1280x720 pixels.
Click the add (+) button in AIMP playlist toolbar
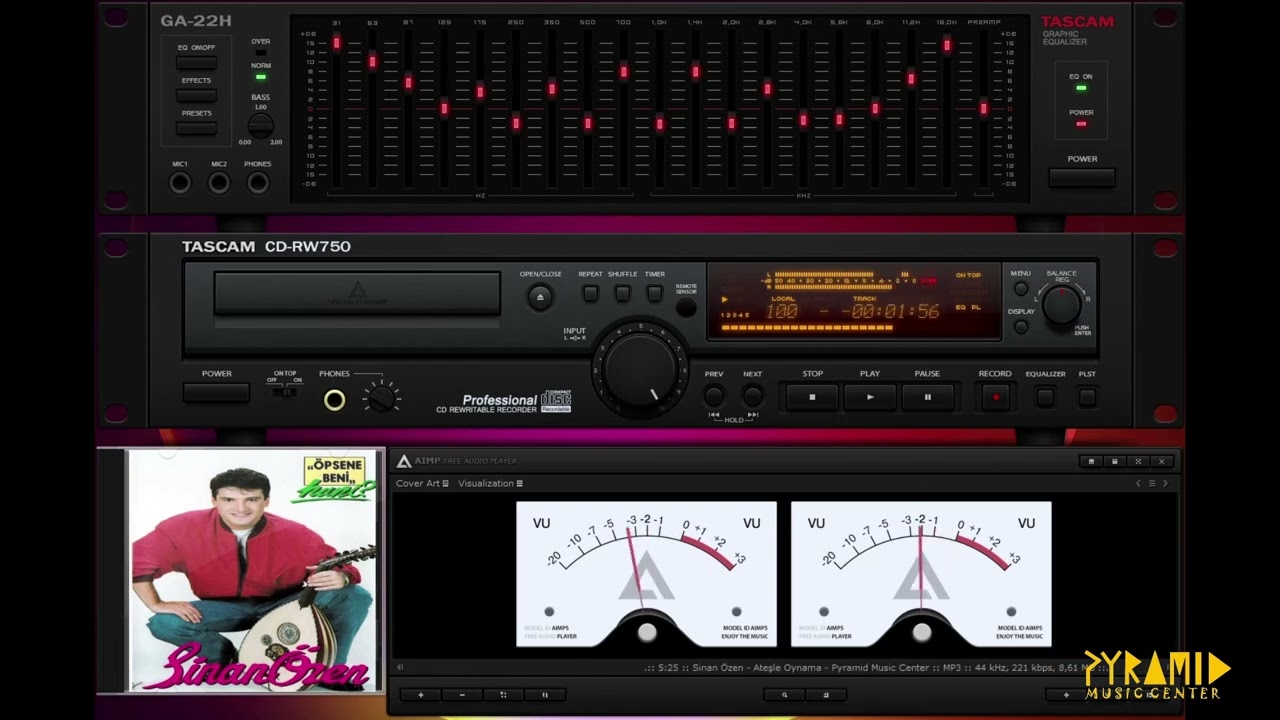tap(421, 694)
